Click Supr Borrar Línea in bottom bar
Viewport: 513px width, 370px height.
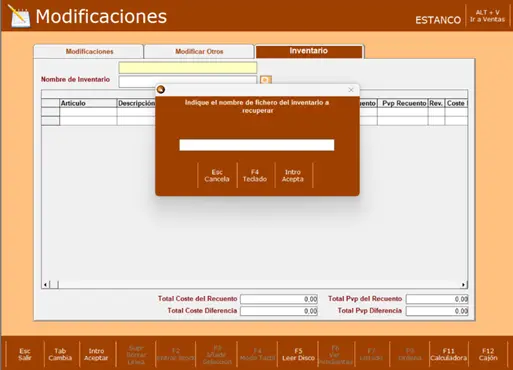coord(136,355)
